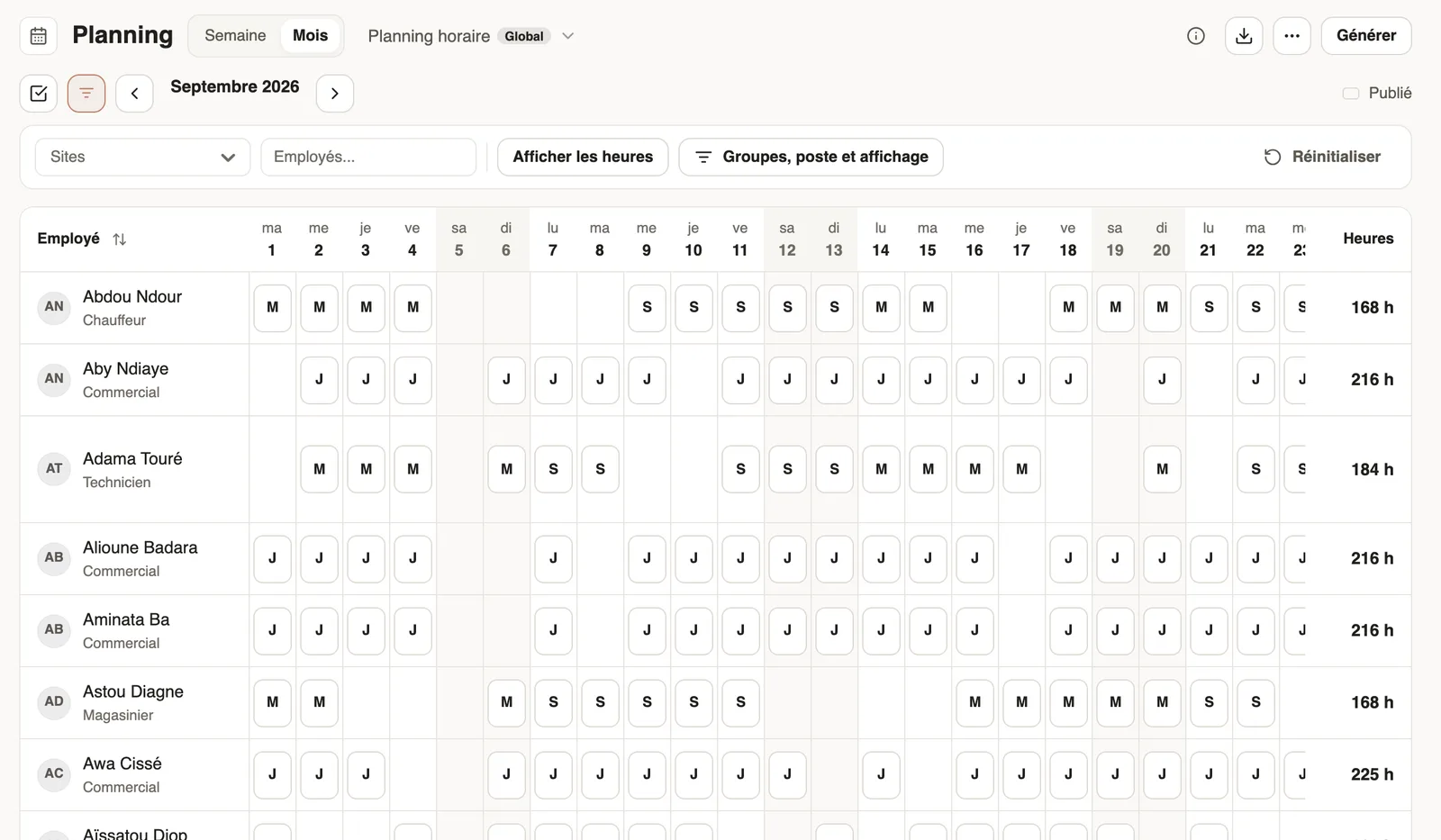This screenshot has height=840, width=1441.
Task: Click Adama Touré's 184 h total
Action: (x=1372, y=469)
